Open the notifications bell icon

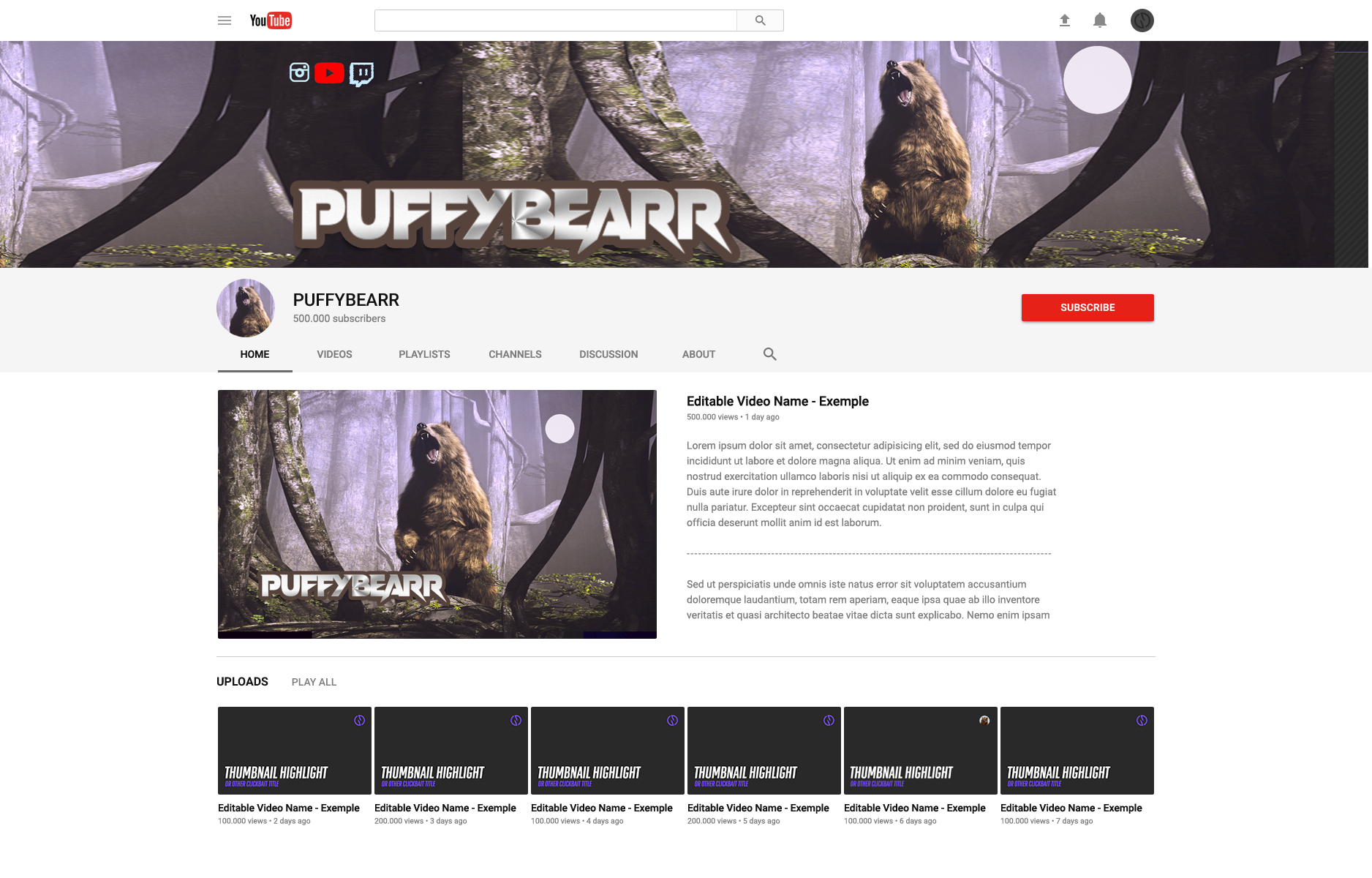tap(1100, 20)
